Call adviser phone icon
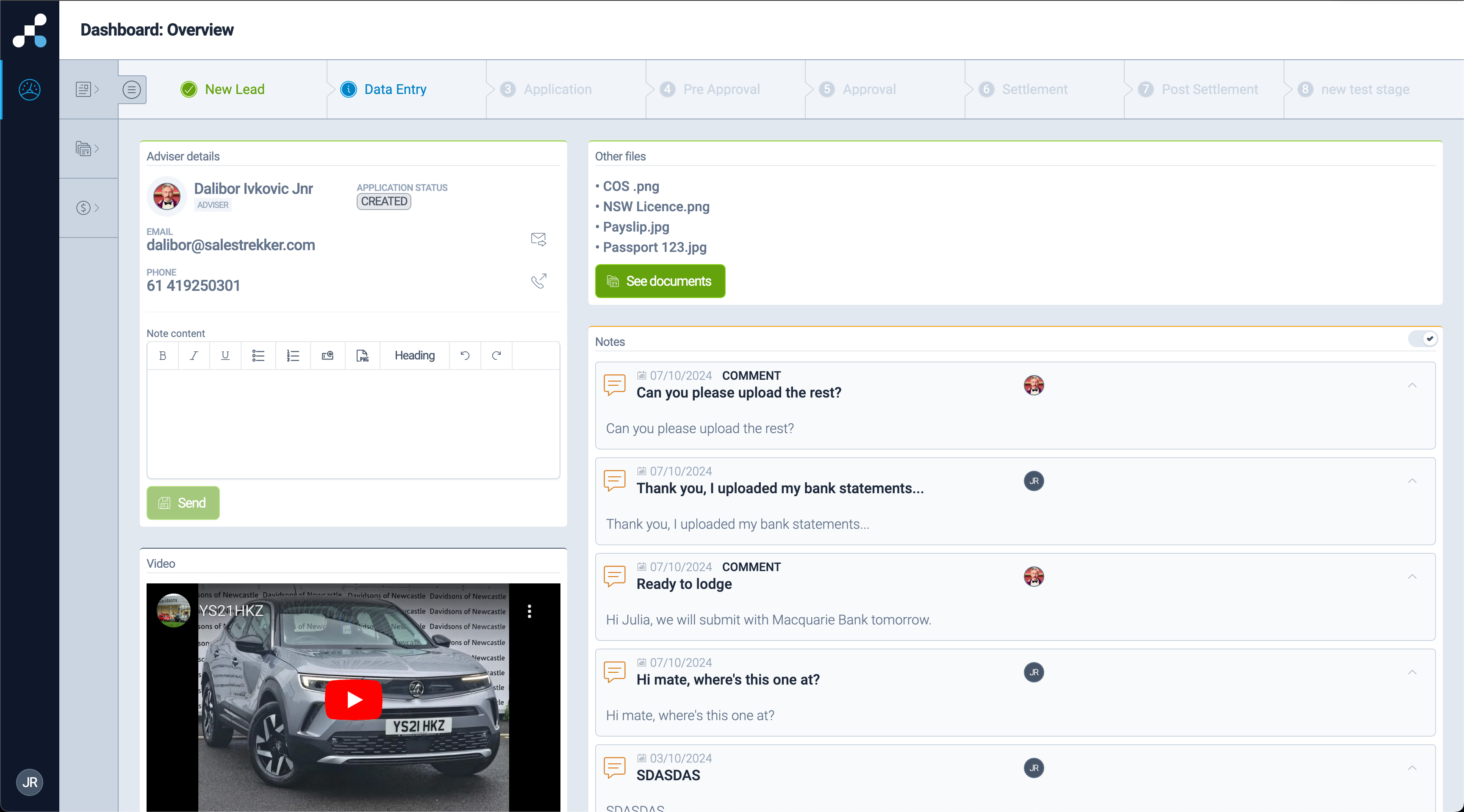This screenshot has height=812, width=1464. point(538,281)
